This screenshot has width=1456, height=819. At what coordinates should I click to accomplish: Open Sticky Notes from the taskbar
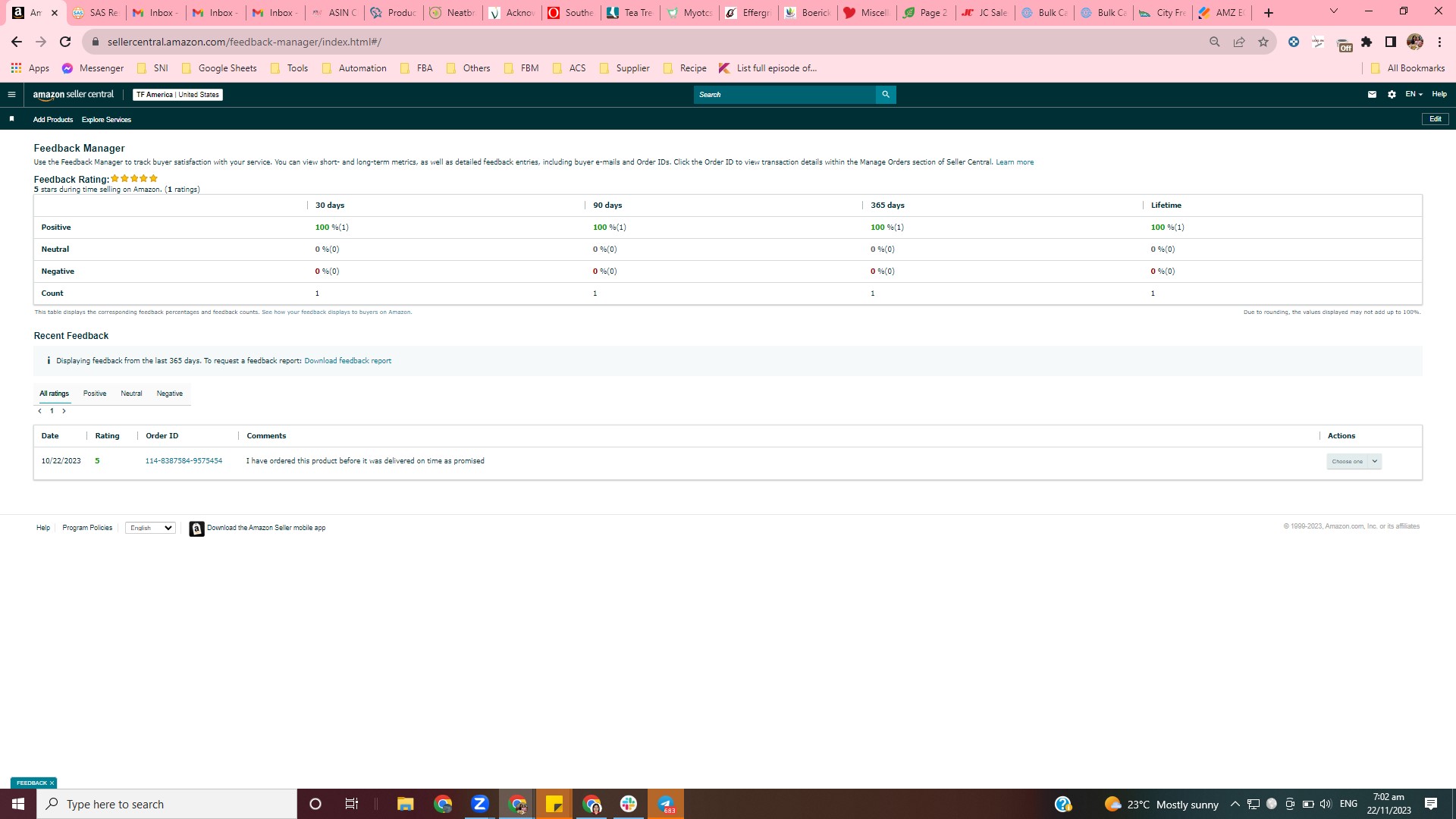tap(554, 804)
